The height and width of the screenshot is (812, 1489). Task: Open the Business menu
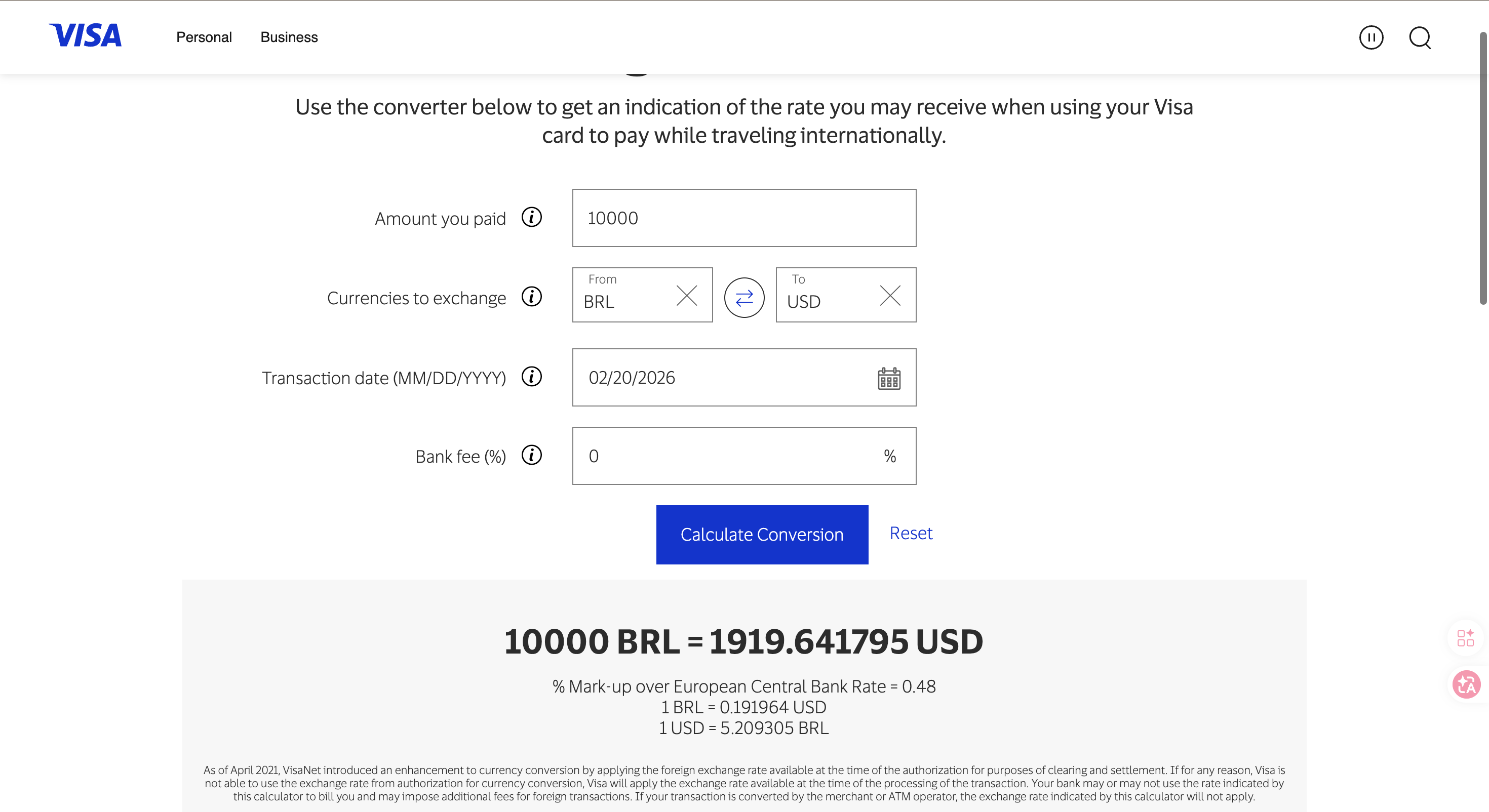tap(289, 37)
